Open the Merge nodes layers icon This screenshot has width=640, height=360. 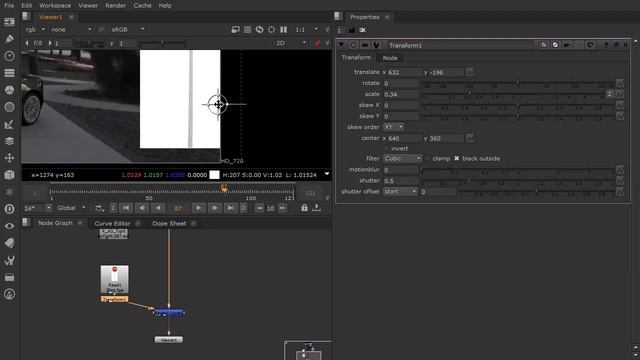(x=9, y=141)
